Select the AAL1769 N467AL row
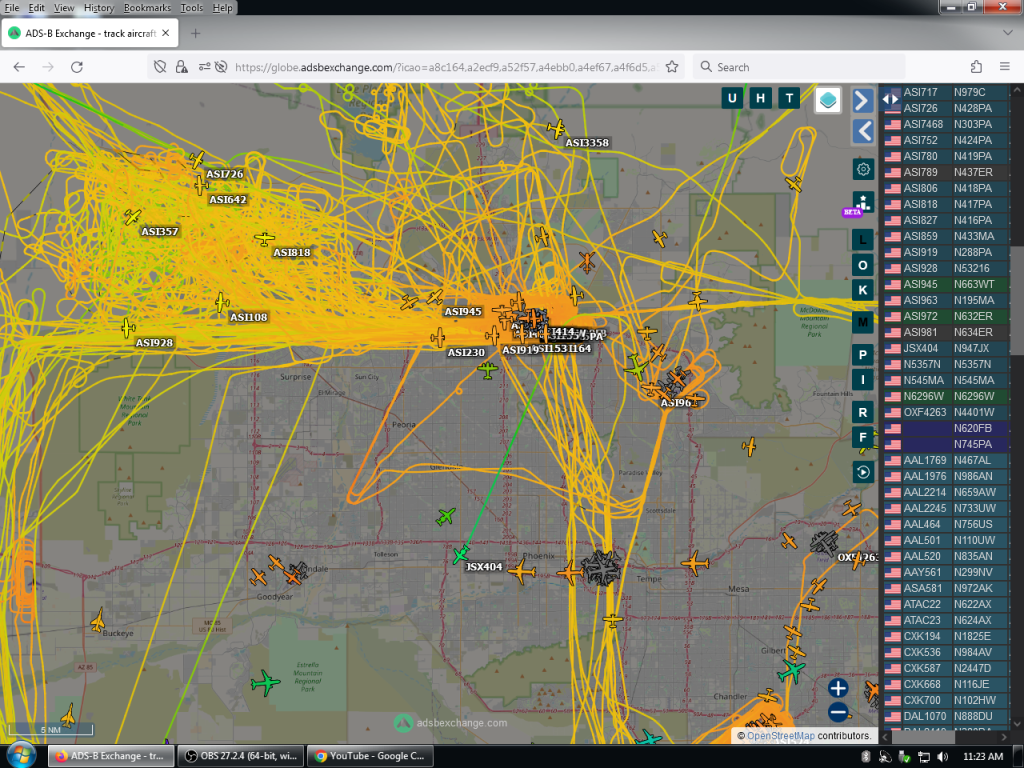Screen dimensions: 1024x768 tap(945, 460)
